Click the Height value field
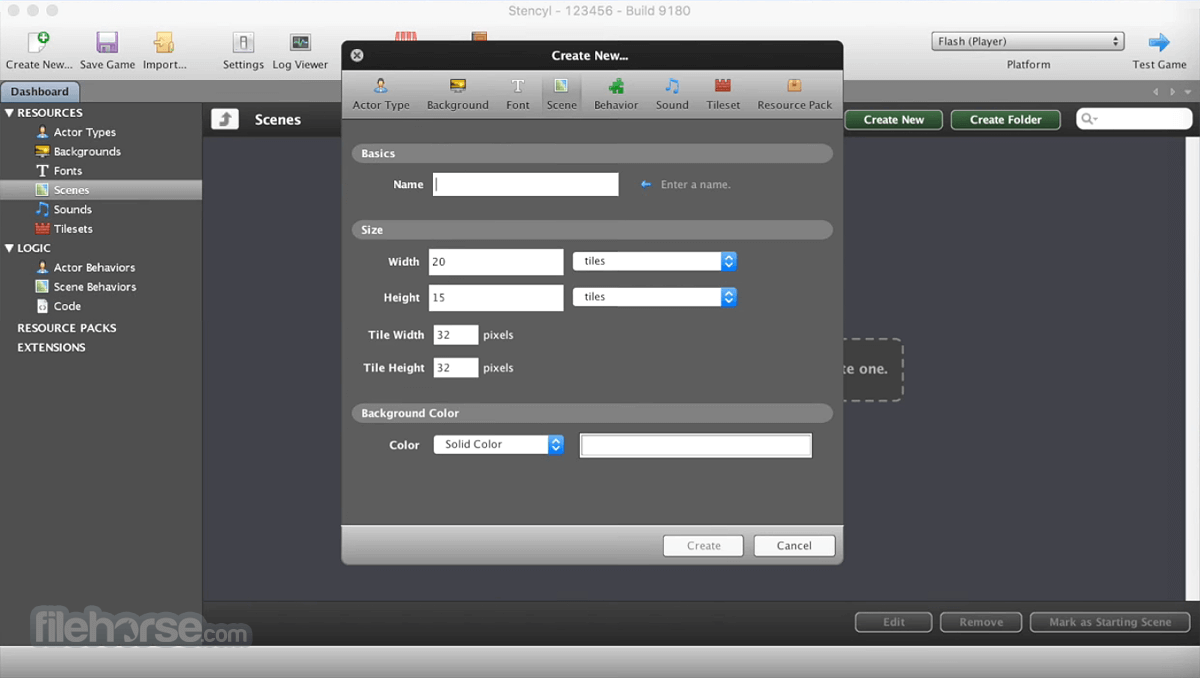The width and height of the screenshot is (1200, 678). (x=496, y=298)
